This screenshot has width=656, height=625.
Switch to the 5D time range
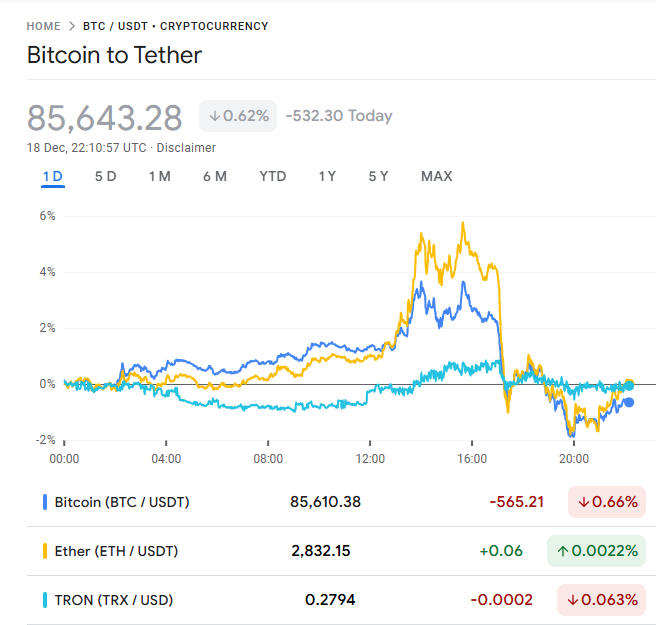coord(105,177)
